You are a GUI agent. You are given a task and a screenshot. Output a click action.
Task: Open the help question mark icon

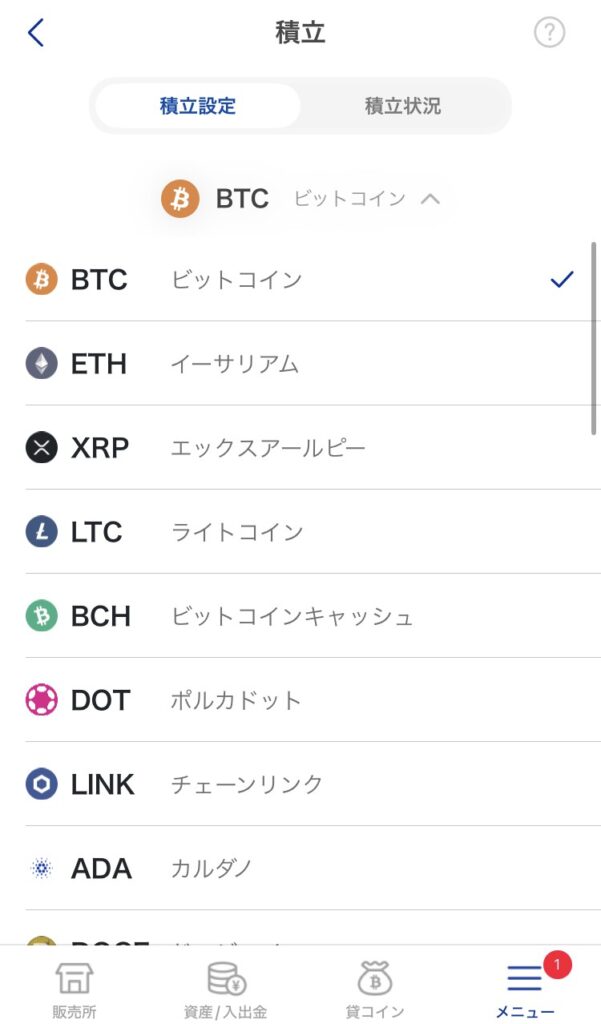click(x=549, y=33)
